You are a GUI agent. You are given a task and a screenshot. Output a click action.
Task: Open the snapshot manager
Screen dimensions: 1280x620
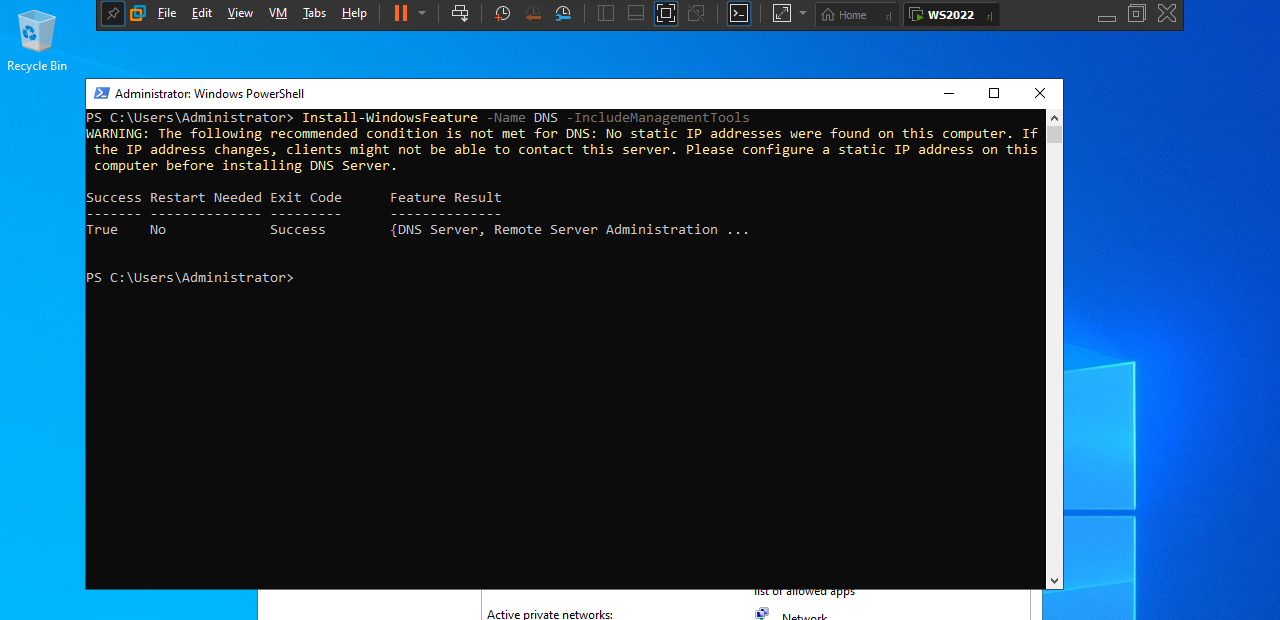564,14
